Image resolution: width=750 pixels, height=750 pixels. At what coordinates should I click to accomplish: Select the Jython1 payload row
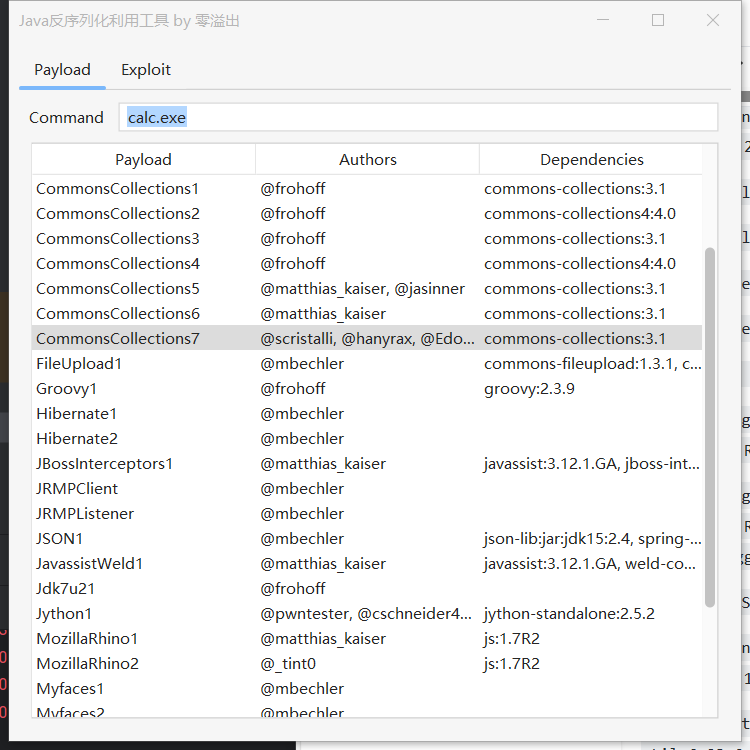[x=64, y=614]
